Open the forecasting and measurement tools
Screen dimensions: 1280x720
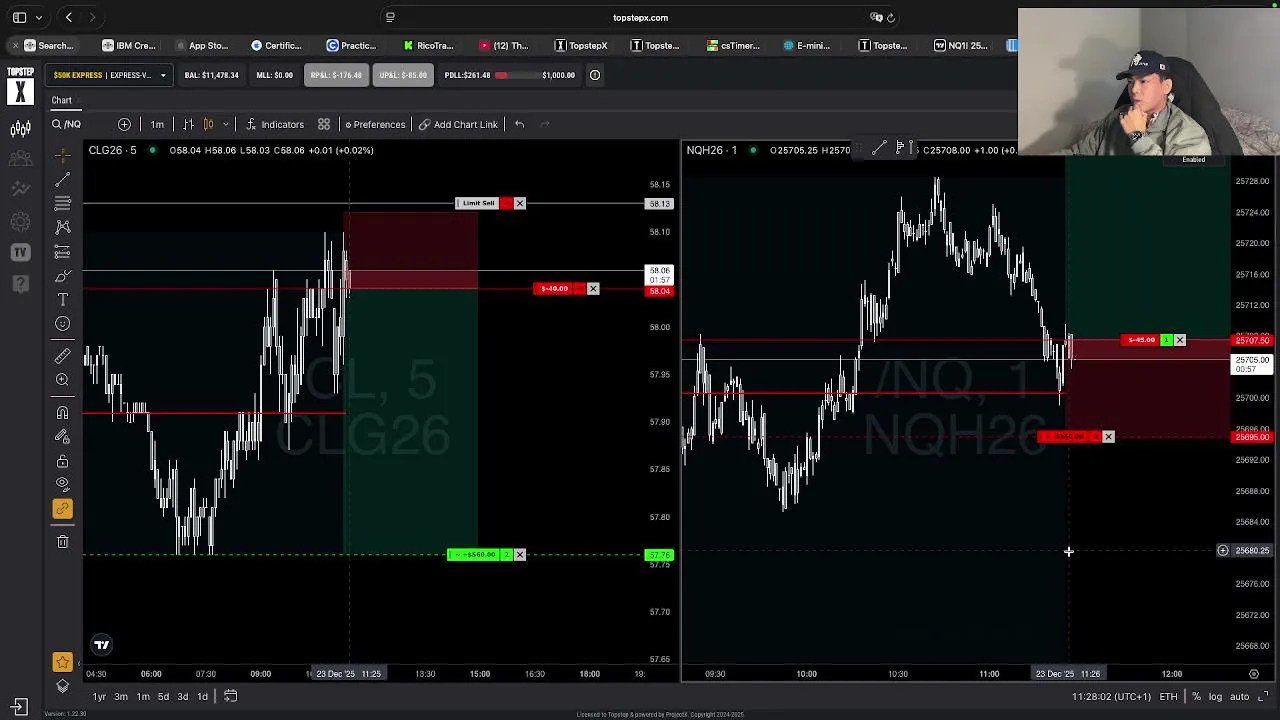(62, 251)
